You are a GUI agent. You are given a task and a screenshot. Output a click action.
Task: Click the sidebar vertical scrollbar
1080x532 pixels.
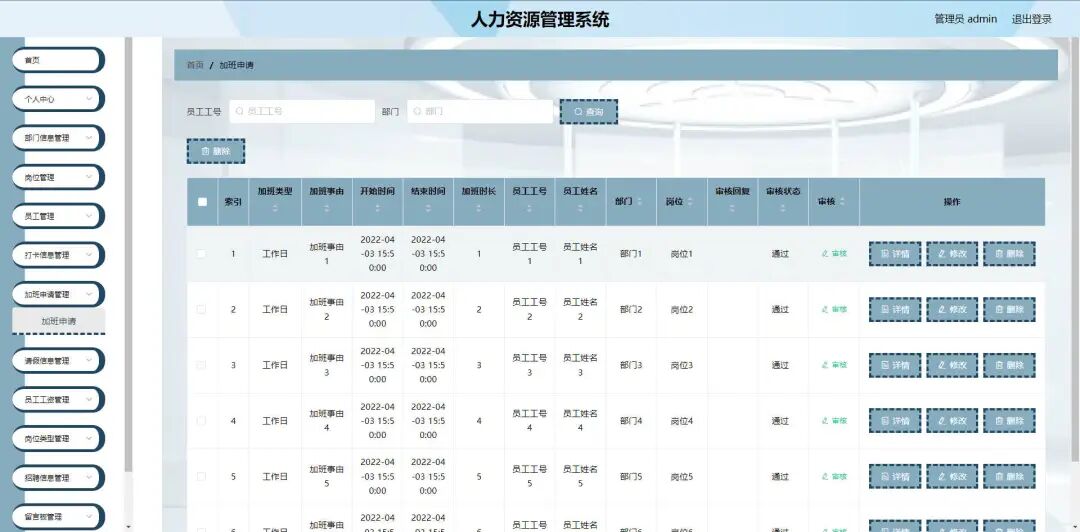pos(128,255)
